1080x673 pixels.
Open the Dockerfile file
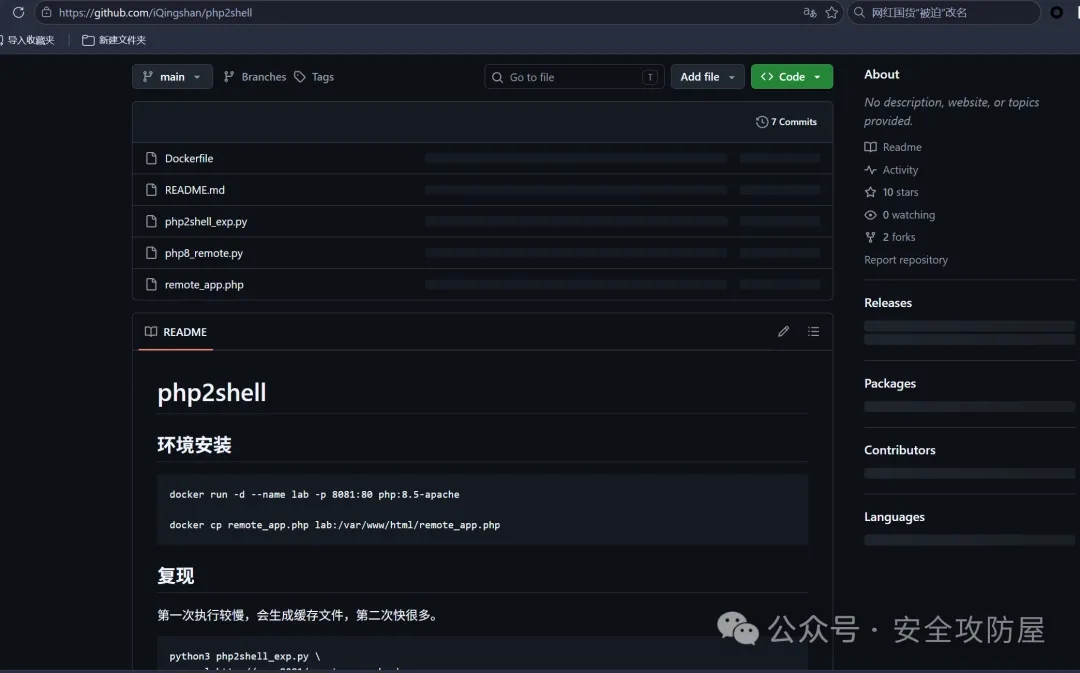coord(189,158)
